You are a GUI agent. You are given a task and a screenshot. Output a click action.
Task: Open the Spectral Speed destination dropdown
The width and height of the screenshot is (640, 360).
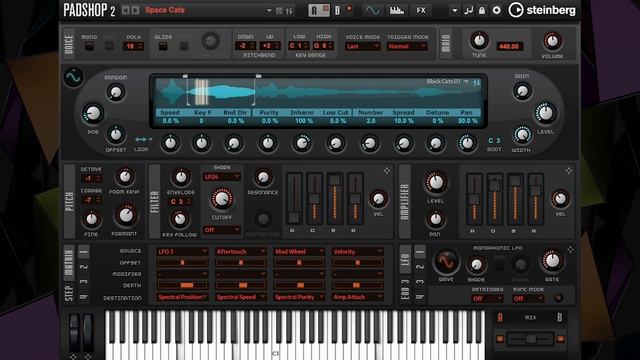coord(241,297)
